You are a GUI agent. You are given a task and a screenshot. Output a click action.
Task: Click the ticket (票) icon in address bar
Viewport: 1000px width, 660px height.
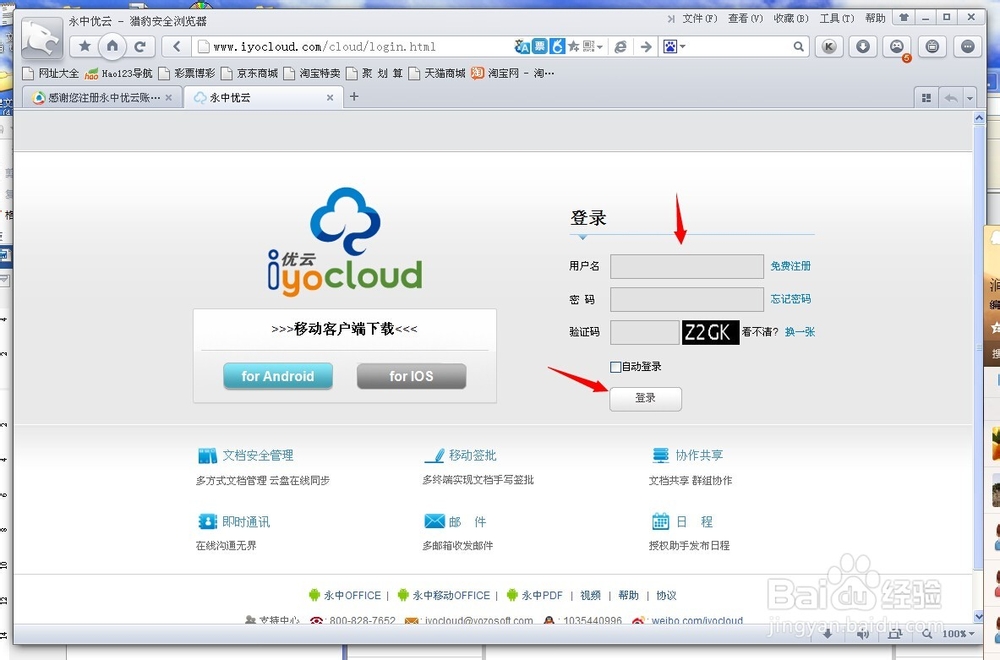(540, 46)
